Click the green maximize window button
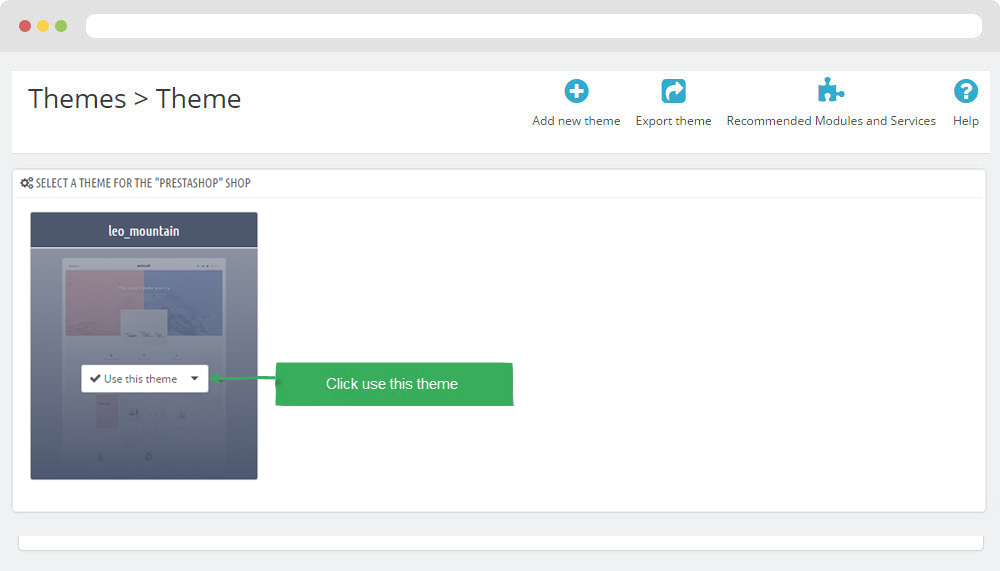The image size is (1000, 571). 61,26
